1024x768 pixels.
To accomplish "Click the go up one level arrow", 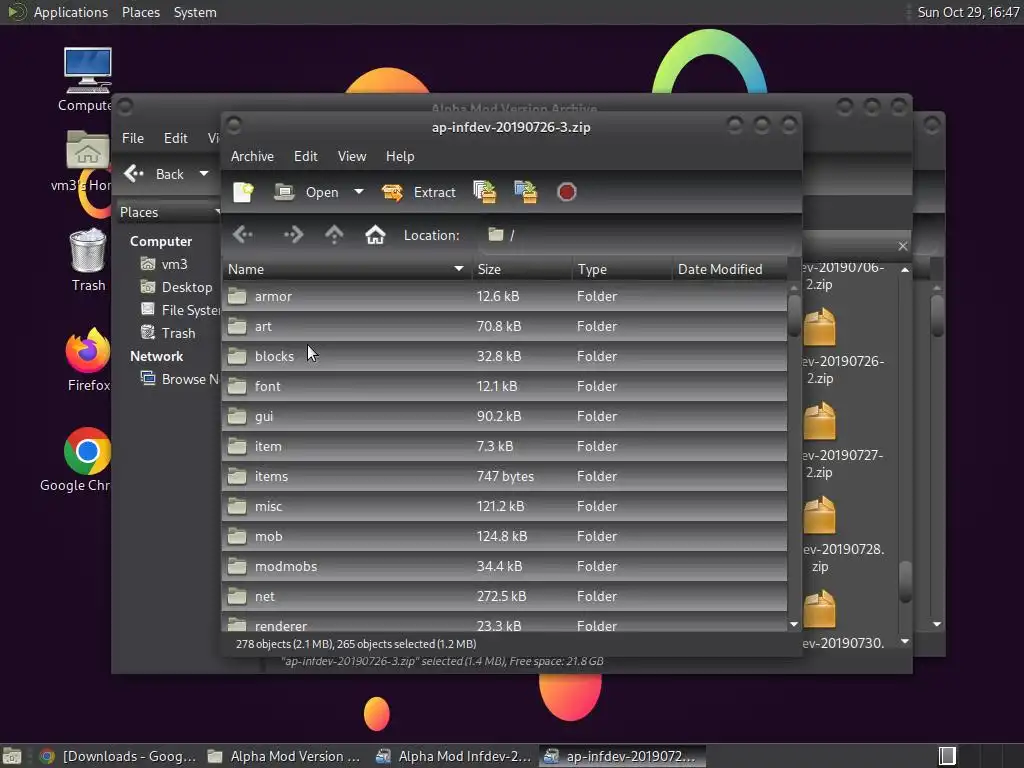I will (334, 234).
